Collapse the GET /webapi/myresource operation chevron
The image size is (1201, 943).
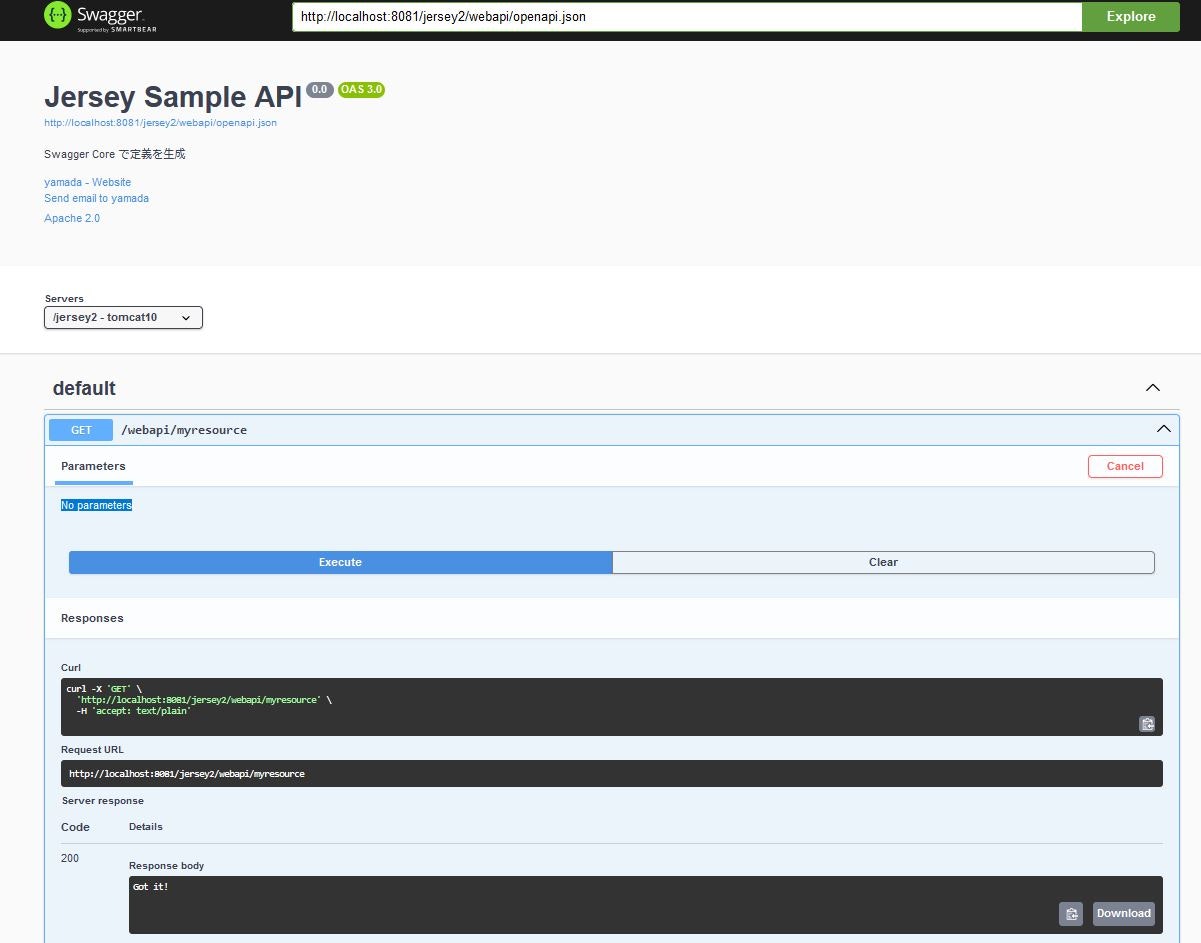coord(1163,429)
